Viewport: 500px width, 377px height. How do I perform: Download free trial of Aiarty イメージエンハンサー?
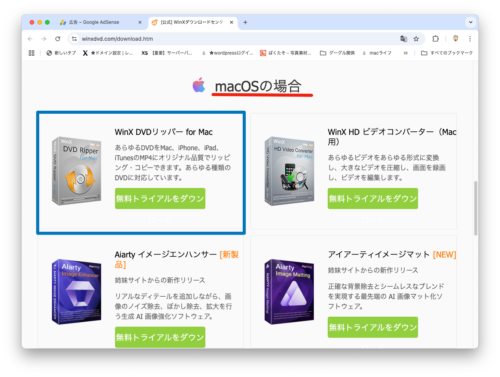[160, 337]
